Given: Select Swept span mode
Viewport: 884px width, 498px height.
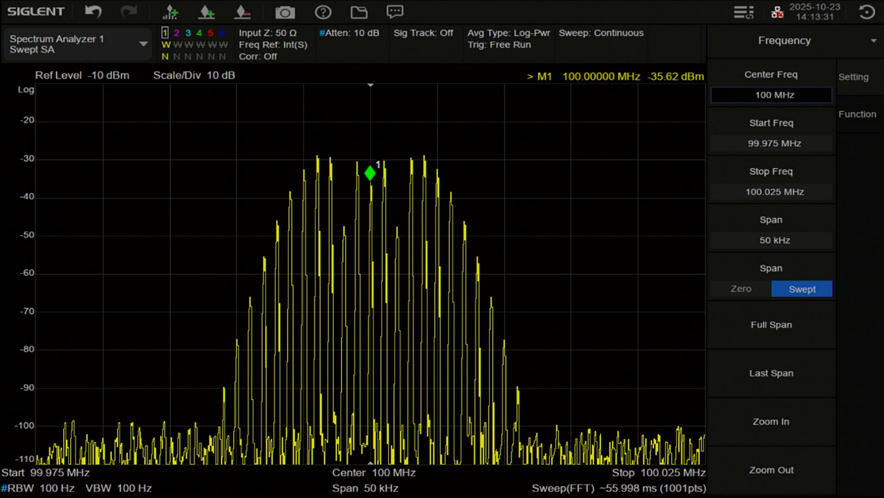Looking at the screenshot, I should [802, 289].
